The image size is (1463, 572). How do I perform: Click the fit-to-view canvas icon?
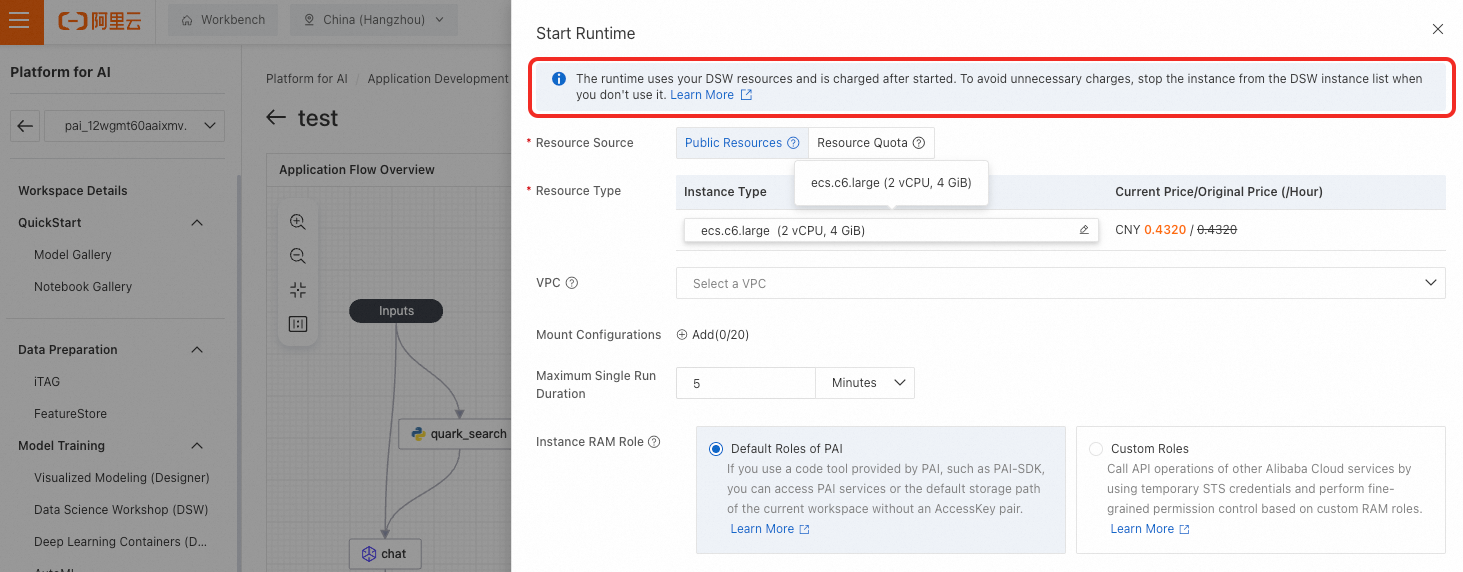(x=297, y=290)
